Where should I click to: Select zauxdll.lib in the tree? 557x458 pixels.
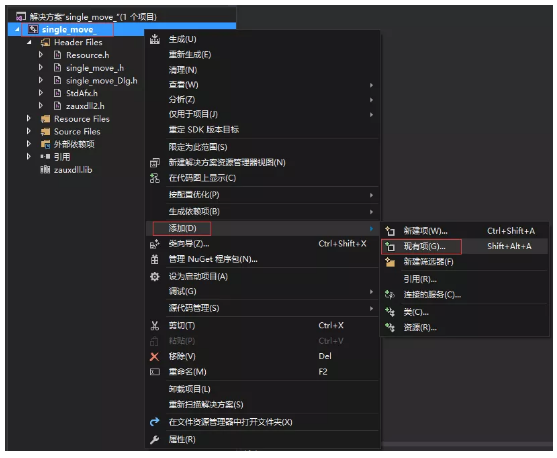(73, 170)
